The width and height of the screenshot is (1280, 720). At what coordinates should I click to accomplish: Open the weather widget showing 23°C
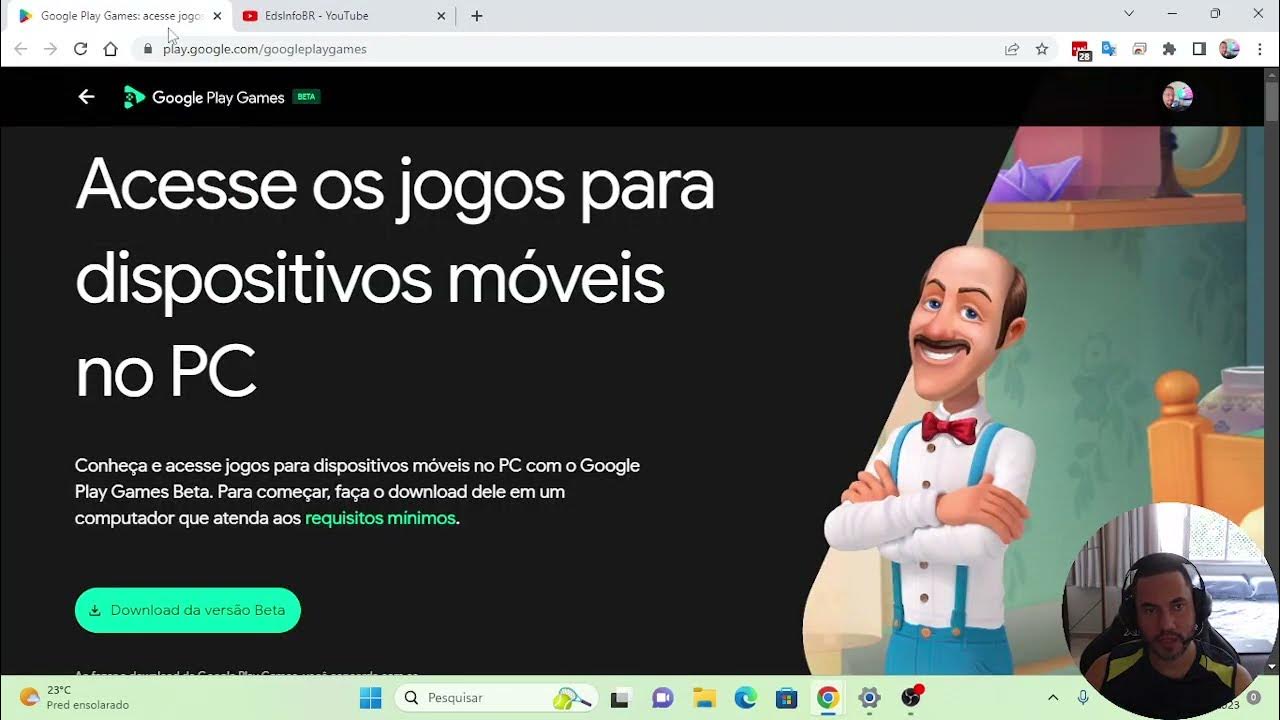[75, 697]
